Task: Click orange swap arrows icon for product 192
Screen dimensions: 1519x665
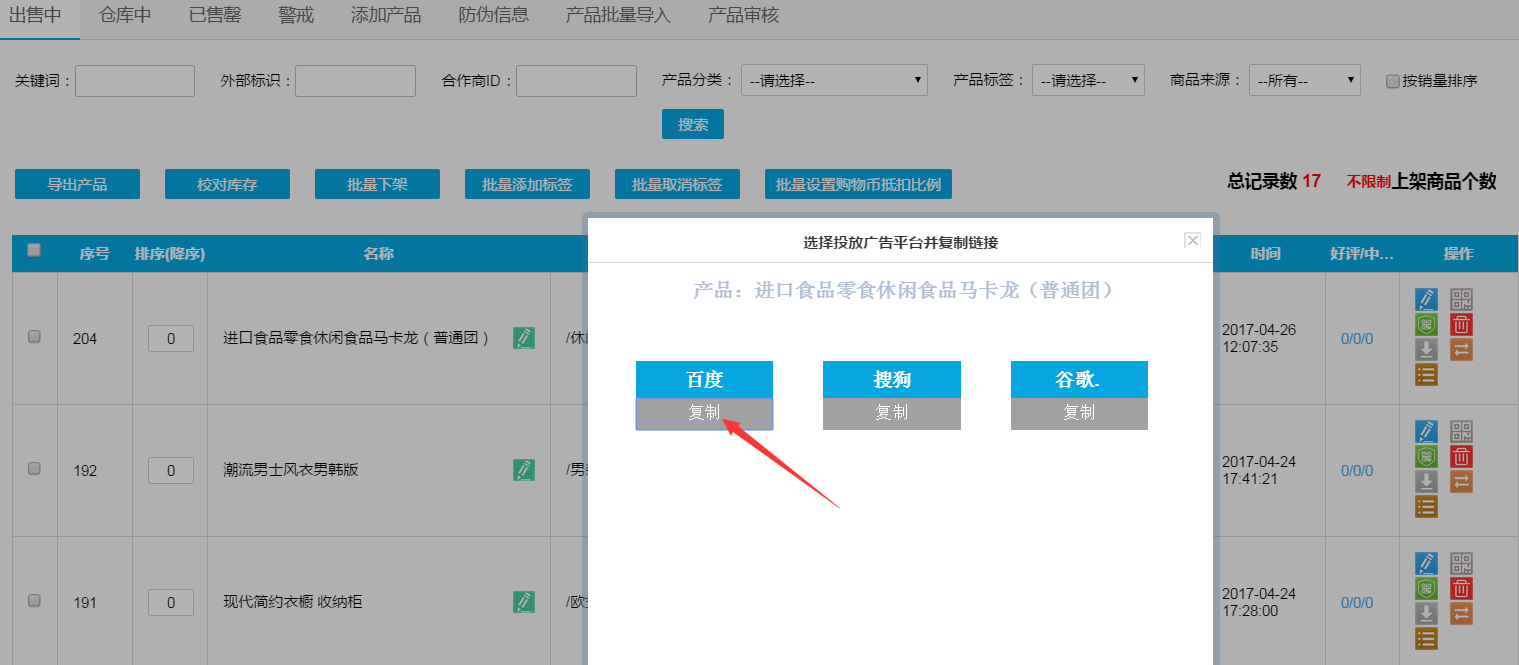Action: pyautogui.click(x=1461, y=482)
